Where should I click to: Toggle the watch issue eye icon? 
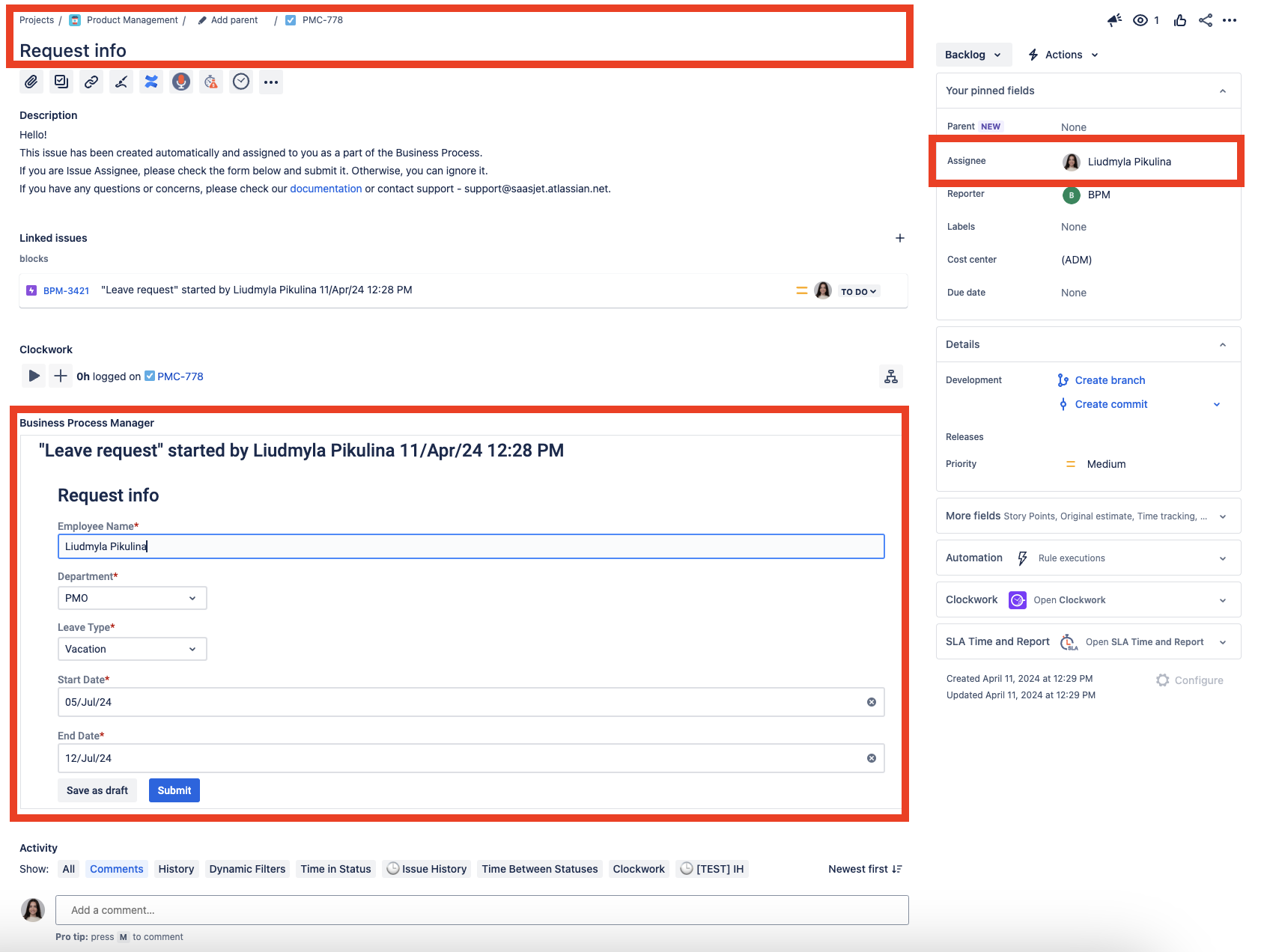click(x=1140, y=20)
